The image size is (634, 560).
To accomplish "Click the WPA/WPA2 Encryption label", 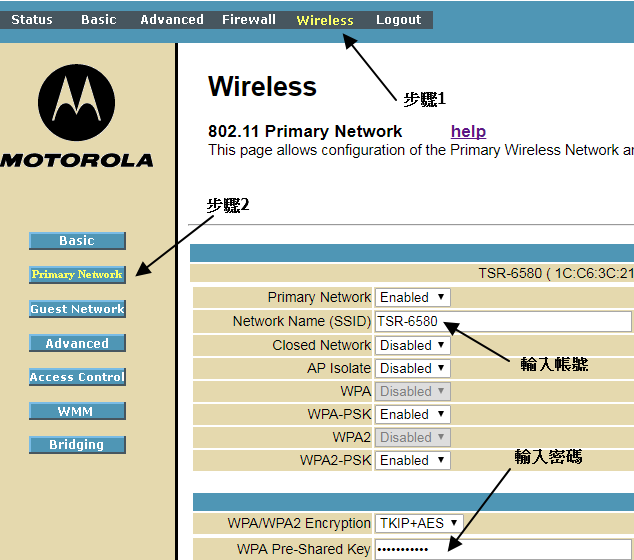I will click(299, 523).
